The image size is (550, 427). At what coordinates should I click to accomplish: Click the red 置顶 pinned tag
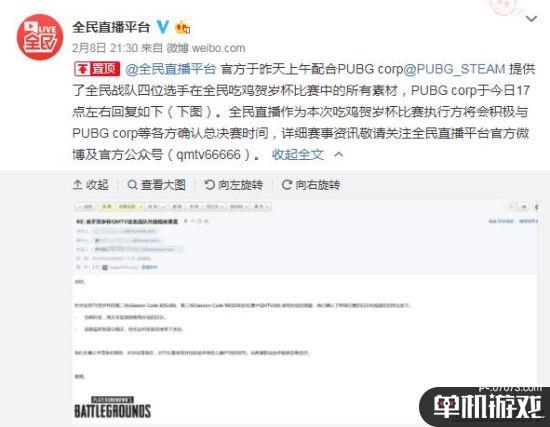(97, 69)
